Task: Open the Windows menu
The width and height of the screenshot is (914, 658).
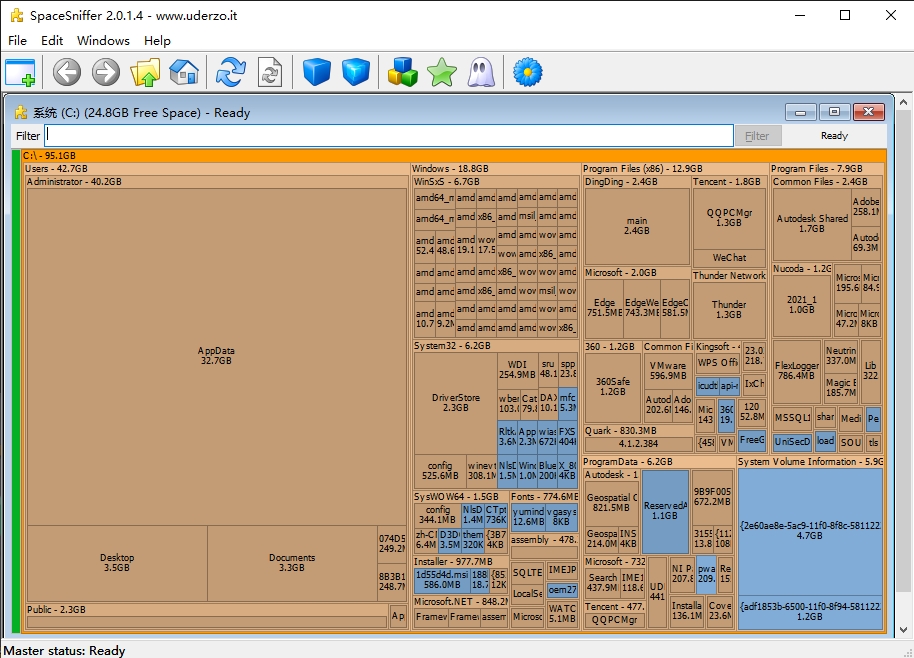Action: [103, 41]
